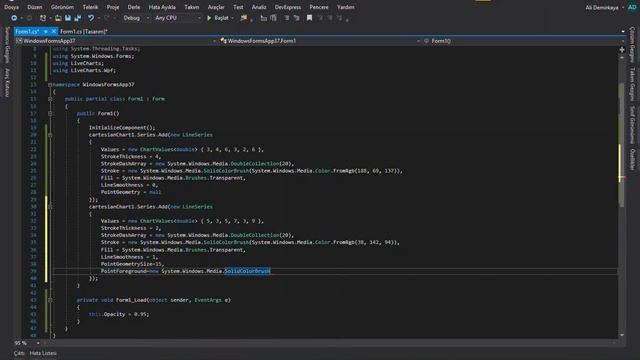Undo the last edit
640x360 pixels.
[91, 18]
